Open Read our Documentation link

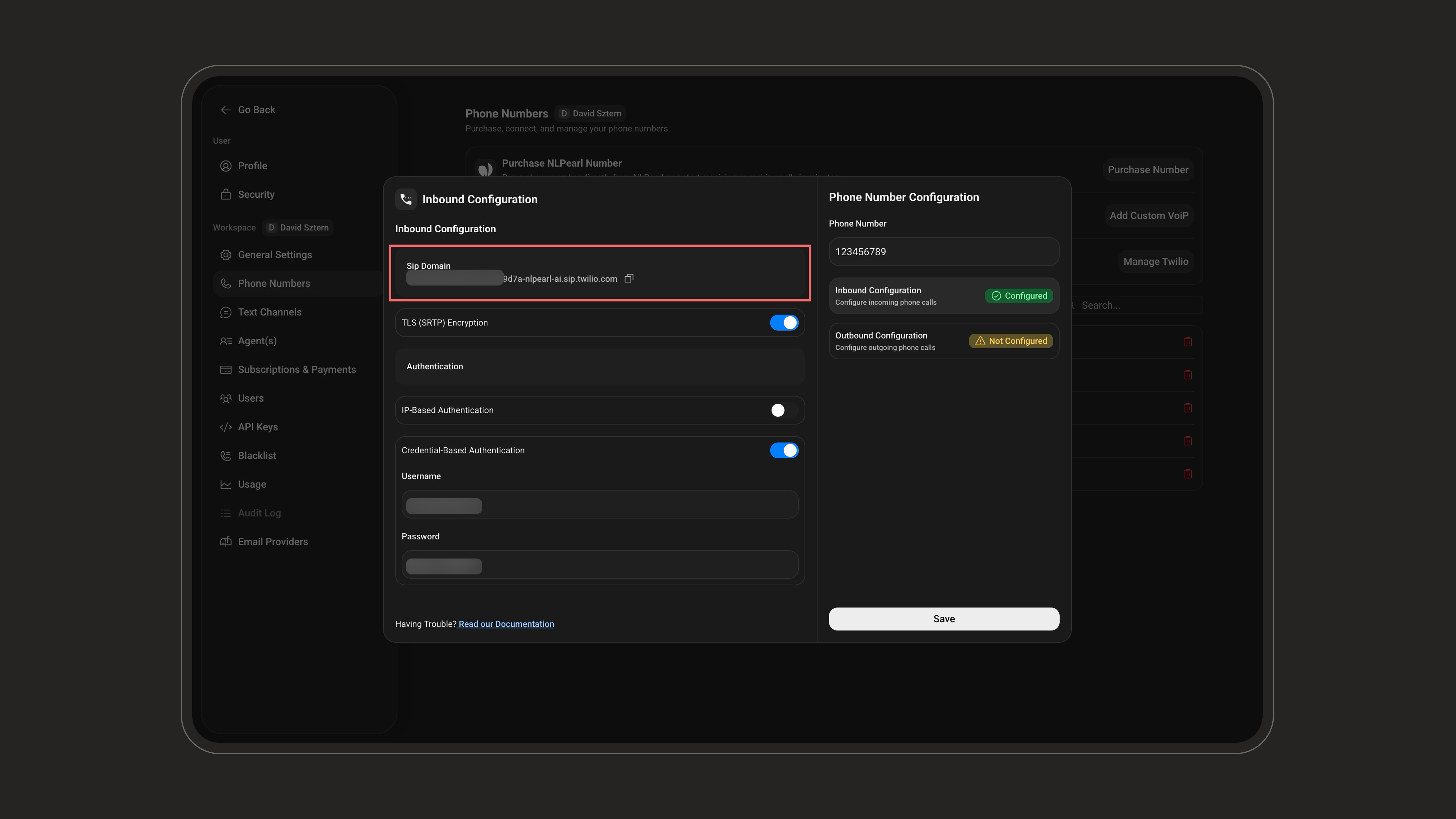pyautogui.click(x=506, y=624)
